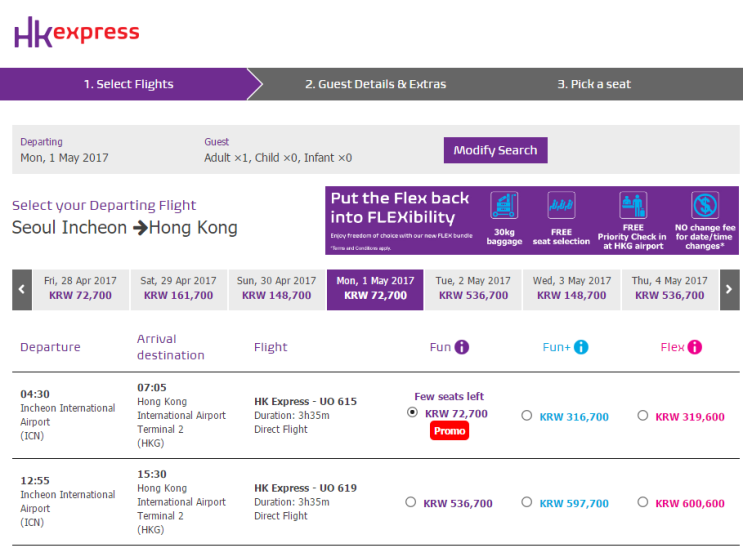Click flight HK Express - UO 615
The image size is (743, 548).
[306, 401]
